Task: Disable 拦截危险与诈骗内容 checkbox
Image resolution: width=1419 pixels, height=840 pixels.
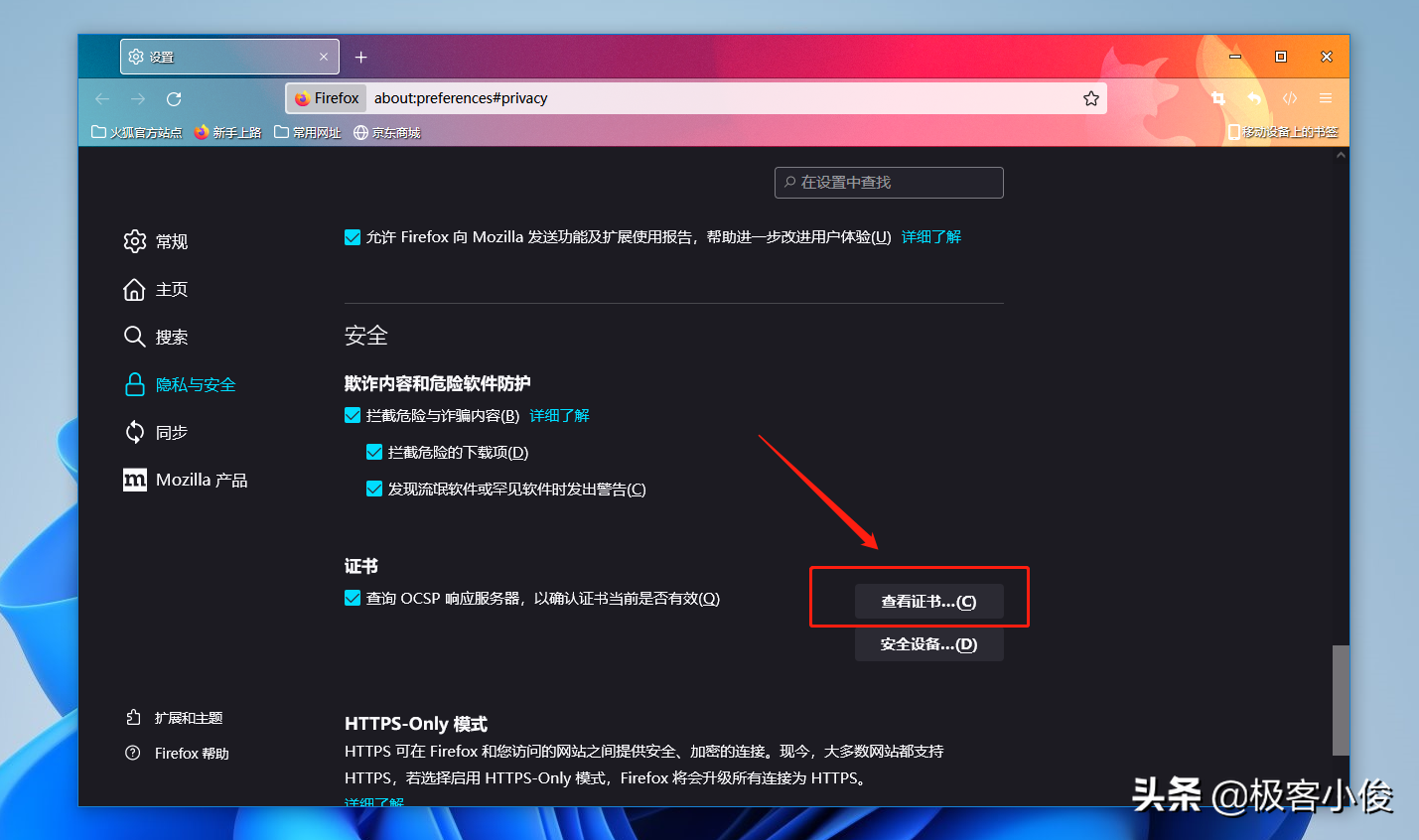Action: point(353,415)
